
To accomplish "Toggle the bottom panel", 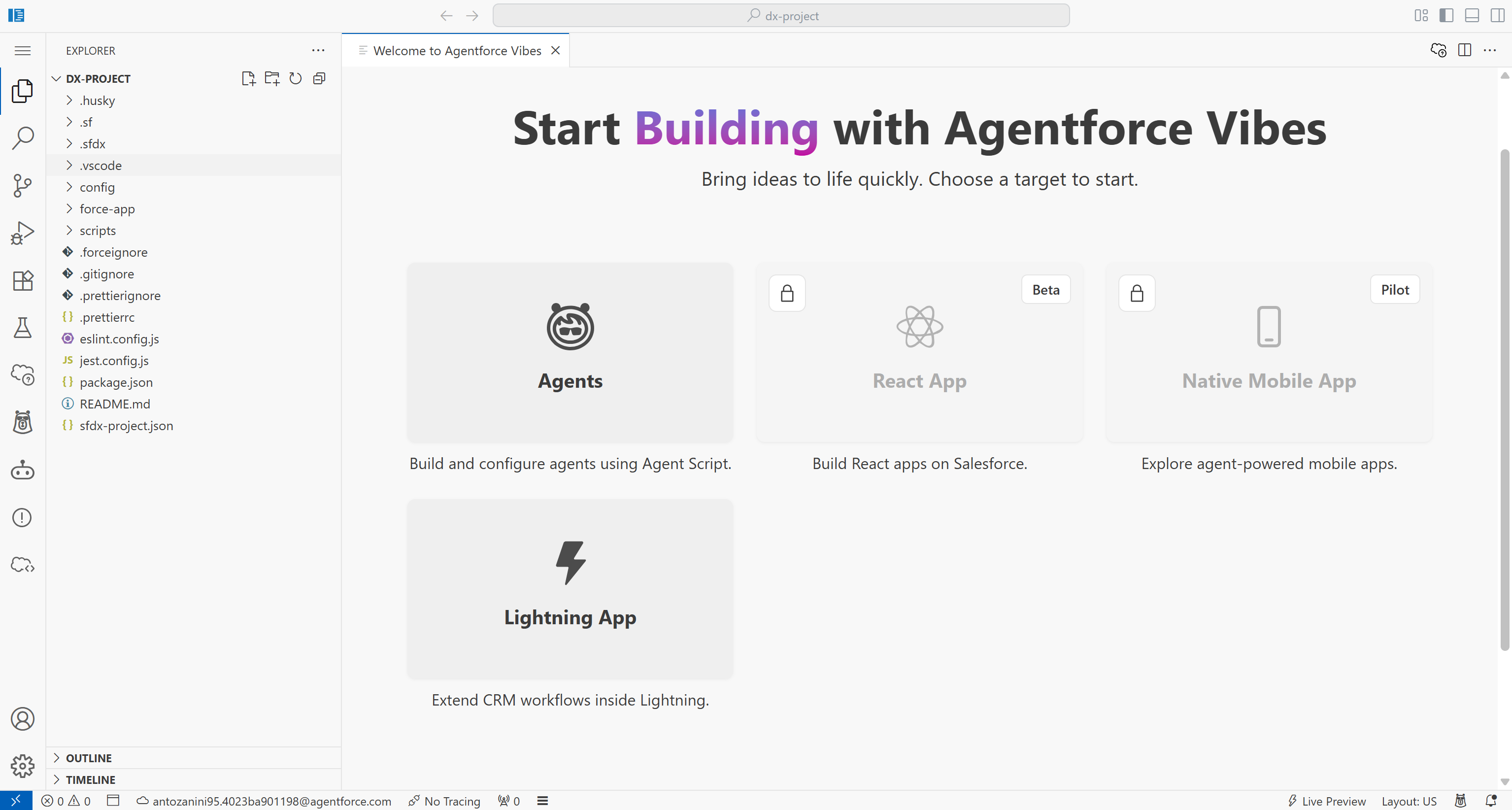I will [1472, 16].
